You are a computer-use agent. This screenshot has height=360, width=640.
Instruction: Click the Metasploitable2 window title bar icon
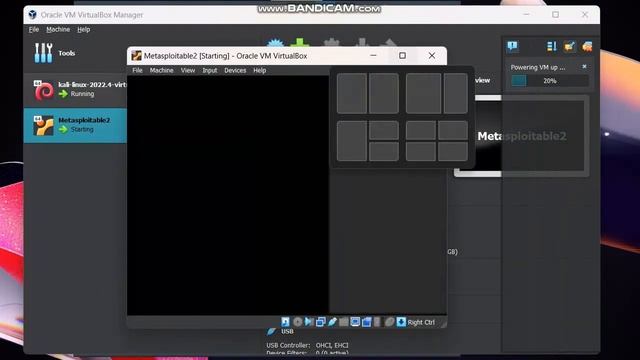[136, 56]
